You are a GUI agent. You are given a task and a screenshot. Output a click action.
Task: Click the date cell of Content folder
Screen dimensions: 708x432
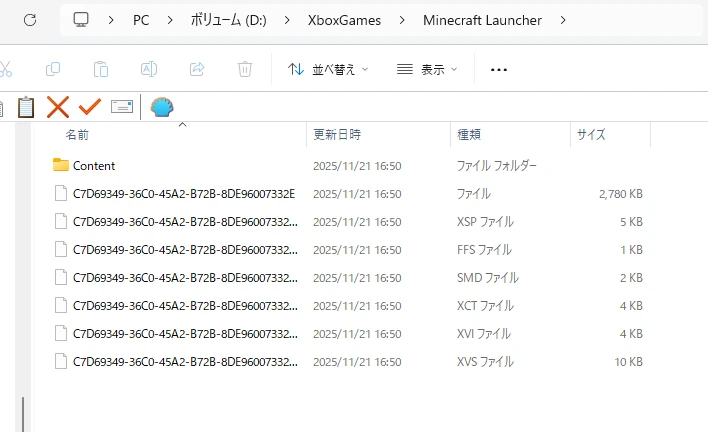click(x=357, y=166)
